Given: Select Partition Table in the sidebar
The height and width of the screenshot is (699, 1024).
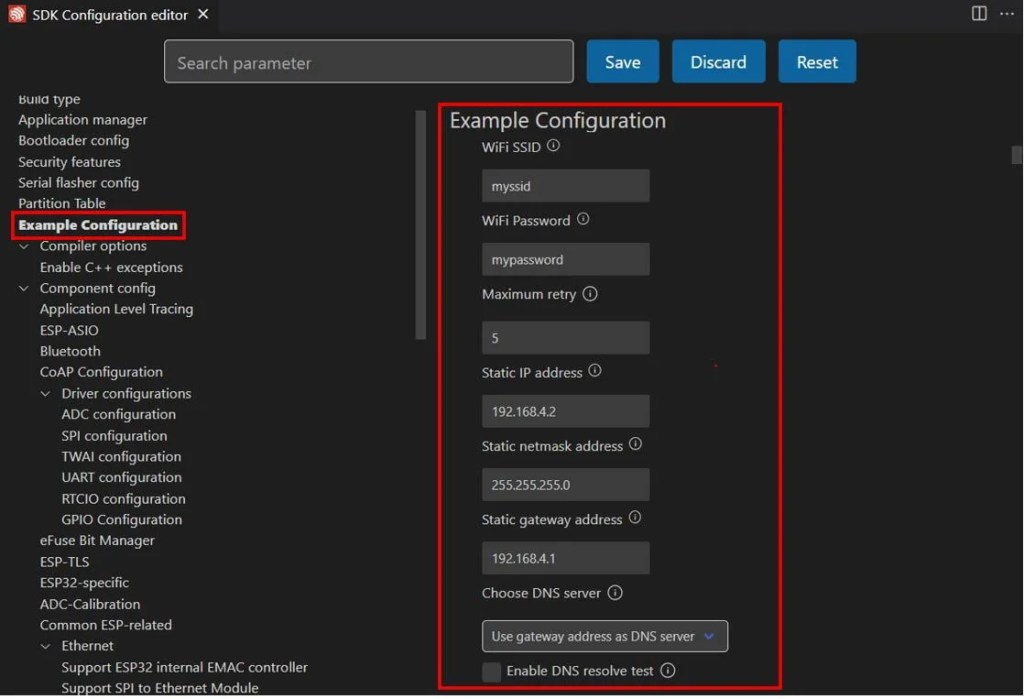Looking at the screenshot, I should 61,203.
